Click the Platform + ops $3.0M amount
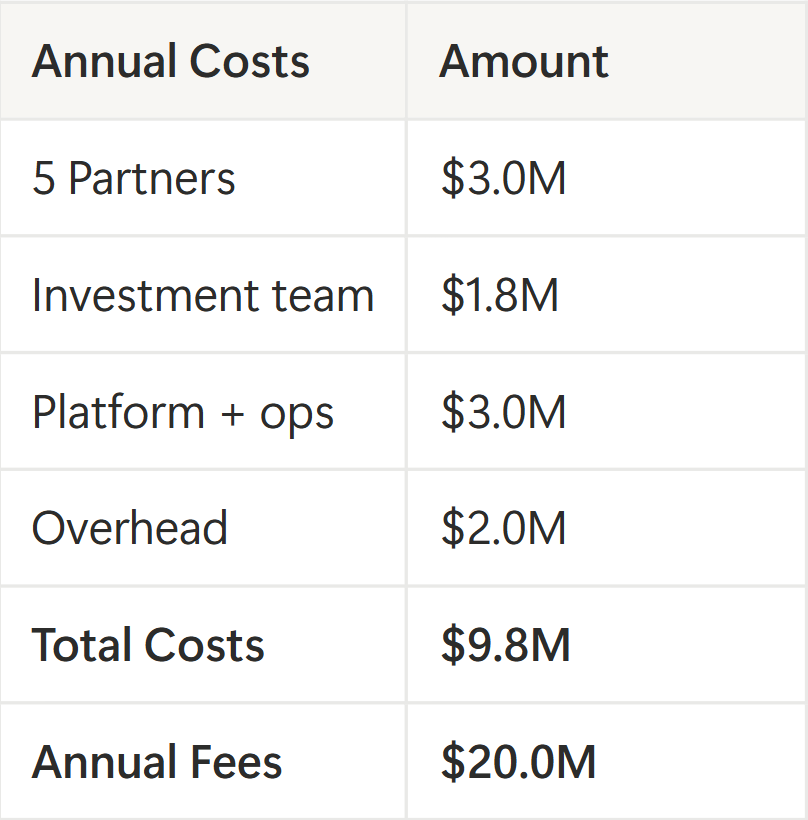The width and height of the screenshot is (808, 820). (x=503, y=413)
